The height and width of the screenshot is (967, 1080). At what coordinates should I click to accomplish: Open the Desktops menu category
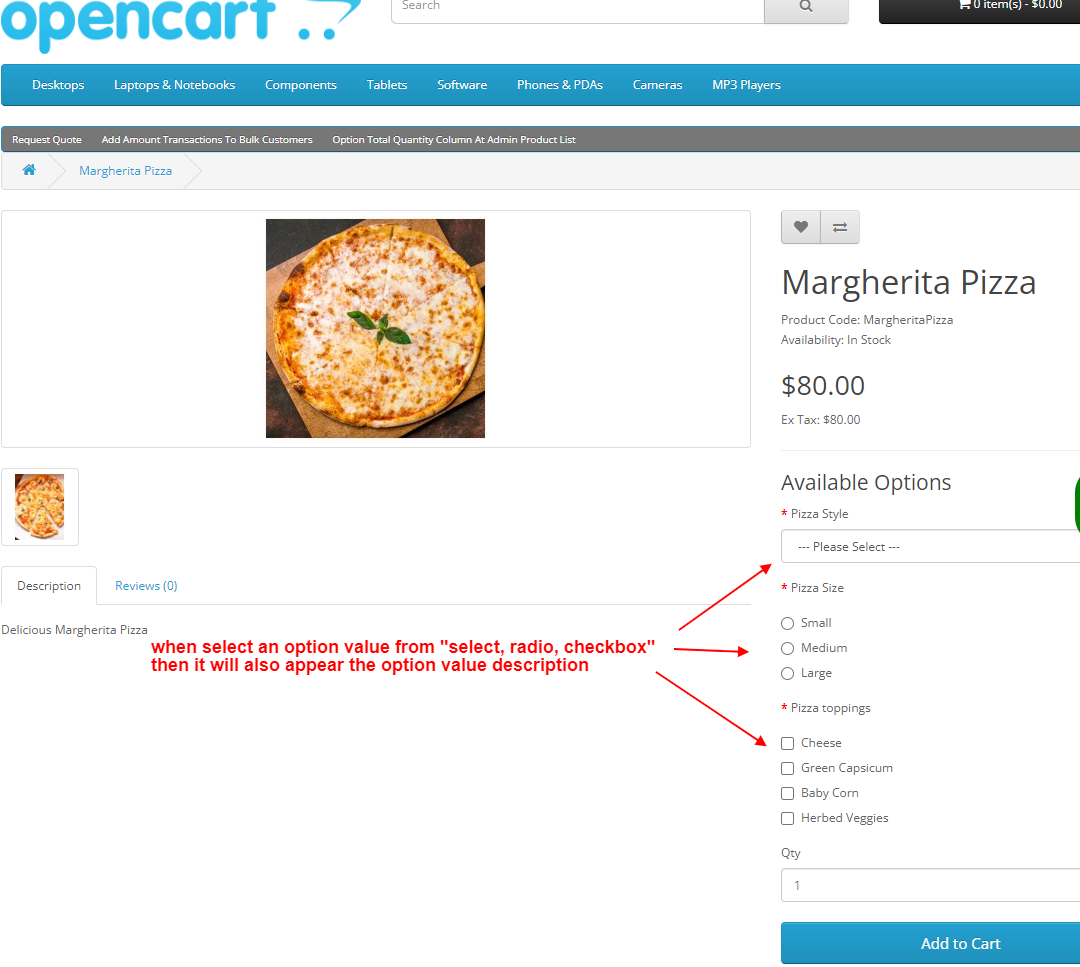58,85
